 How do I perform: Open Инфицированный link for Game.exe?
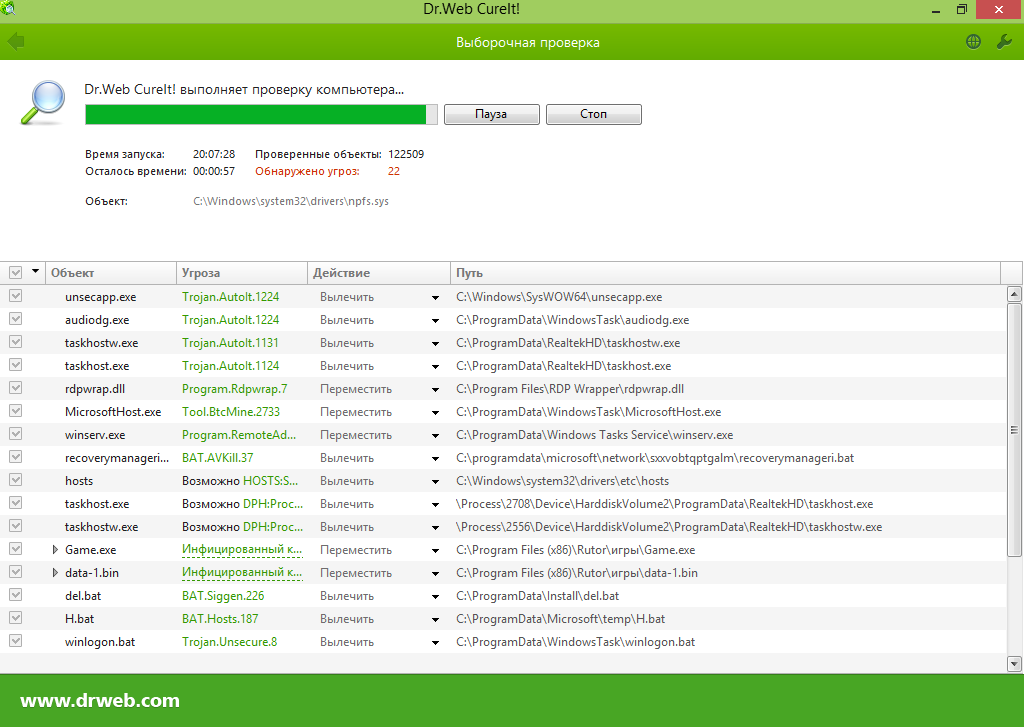coord(242,549)
